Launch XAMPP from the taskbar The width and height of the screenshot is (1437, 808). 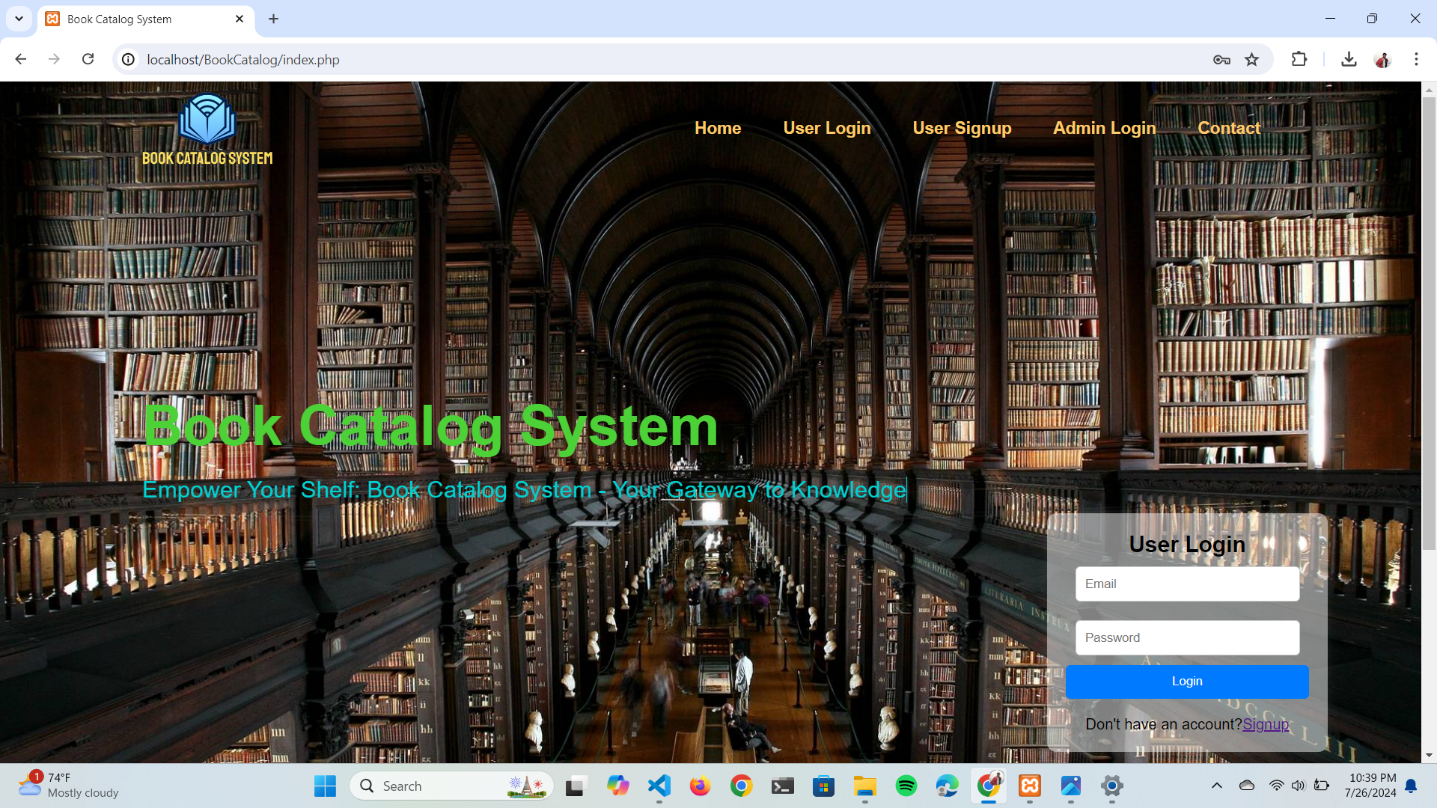tap(1030, 787)
